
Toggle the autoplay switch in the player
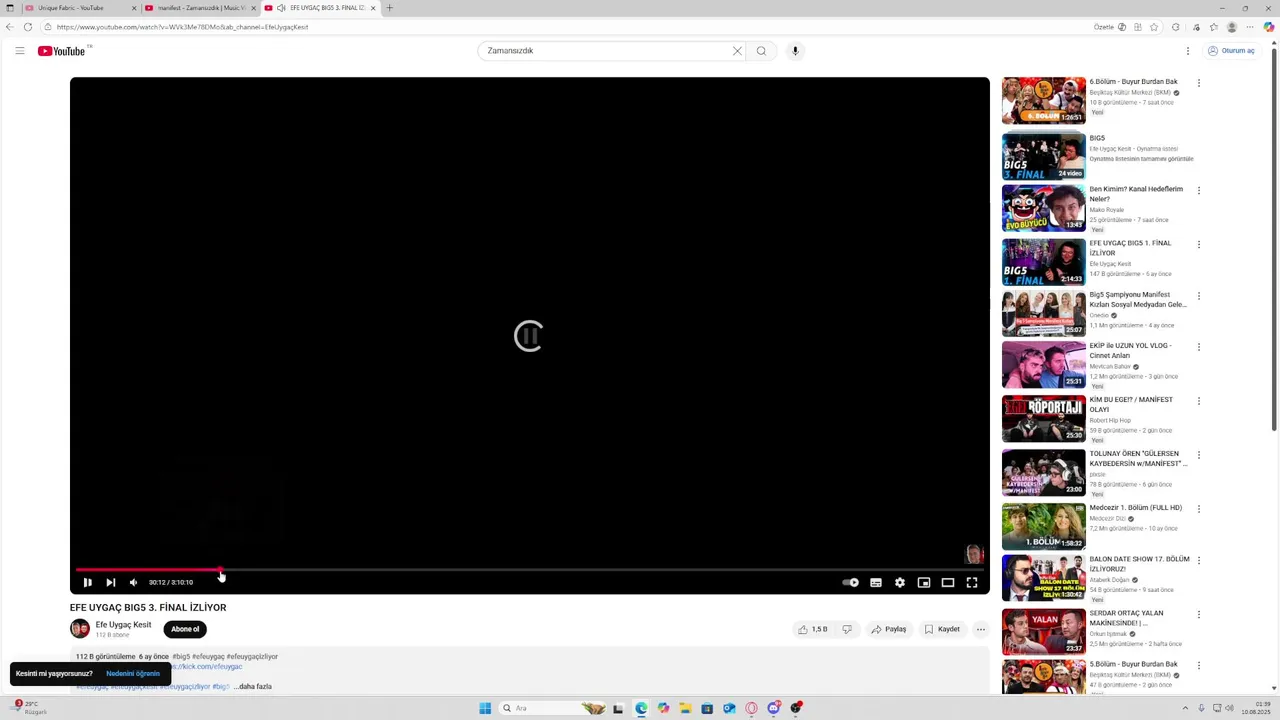click(x=850, y=582)
